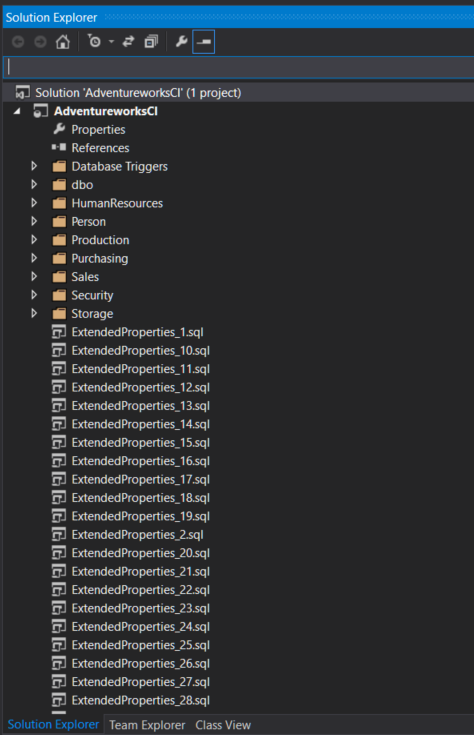Click the Pending Changes Filter clock icon
474x735 pixels.
94,42
